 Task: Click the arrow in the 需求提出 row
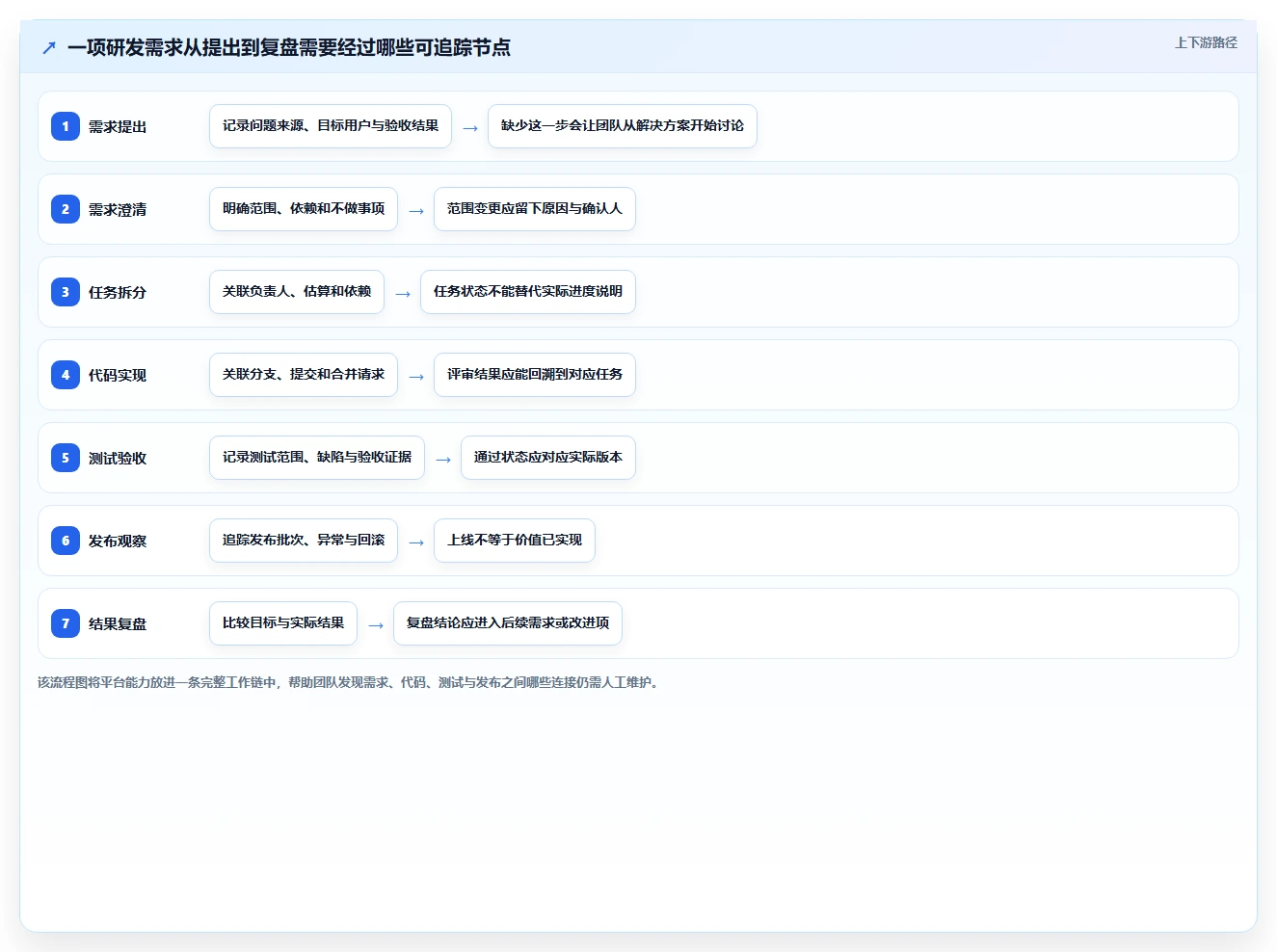tap(470, 128)
